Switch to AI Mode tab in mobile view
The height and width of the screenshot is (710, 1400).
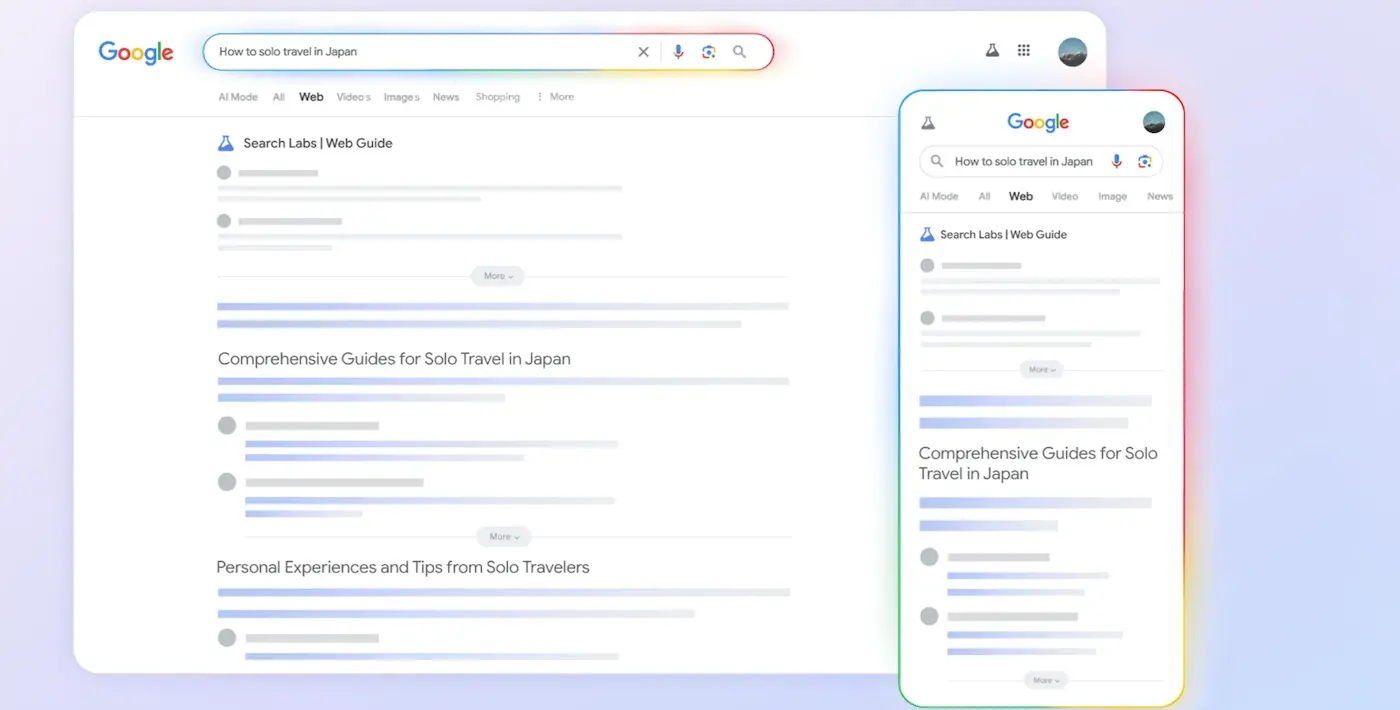939,196
